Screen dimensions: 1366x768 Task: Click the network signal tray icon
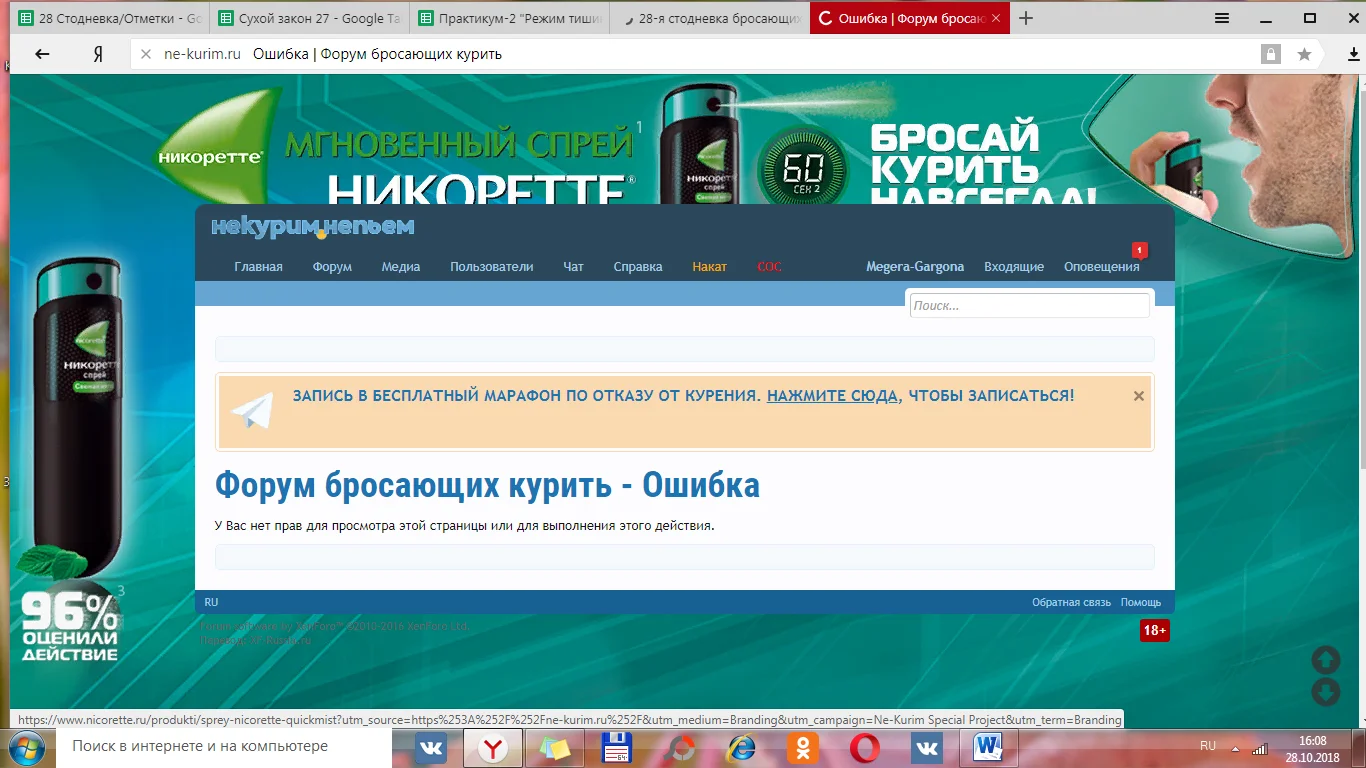point(1260,748)
